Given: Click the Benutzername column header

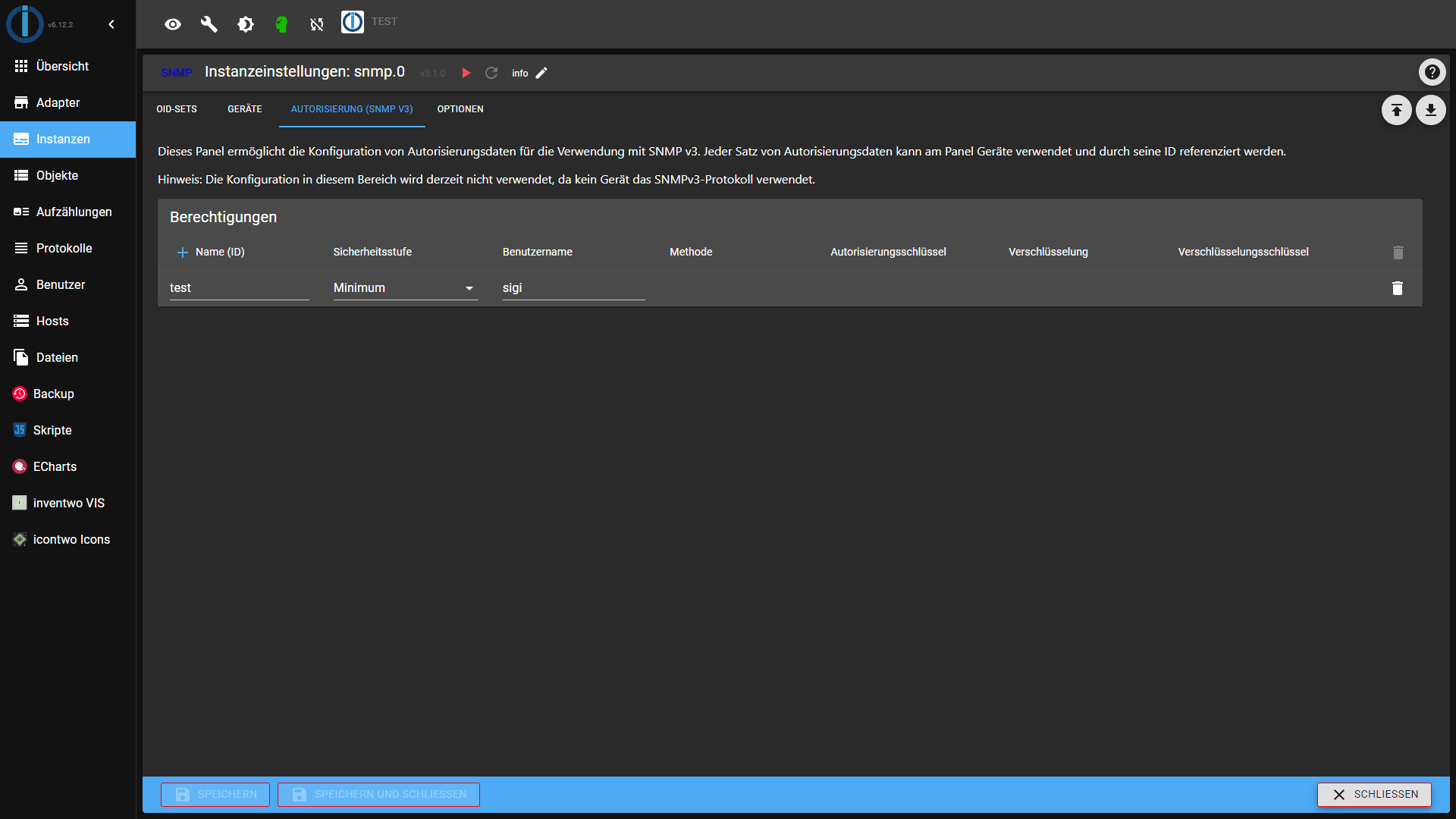Looking at the screenshot, I should pyautogui.click(x=537, y=252).
